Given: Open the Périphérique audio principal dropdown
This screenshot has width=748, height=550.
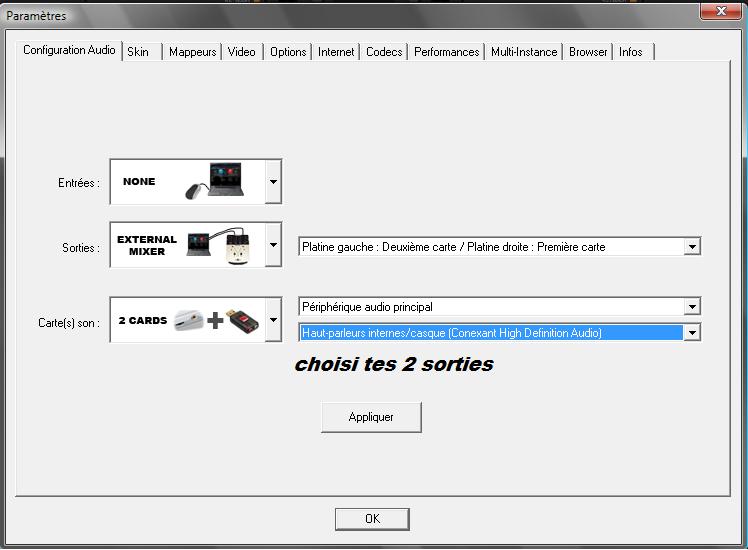Looking at the screenshot, I should (x=692, y=307).
